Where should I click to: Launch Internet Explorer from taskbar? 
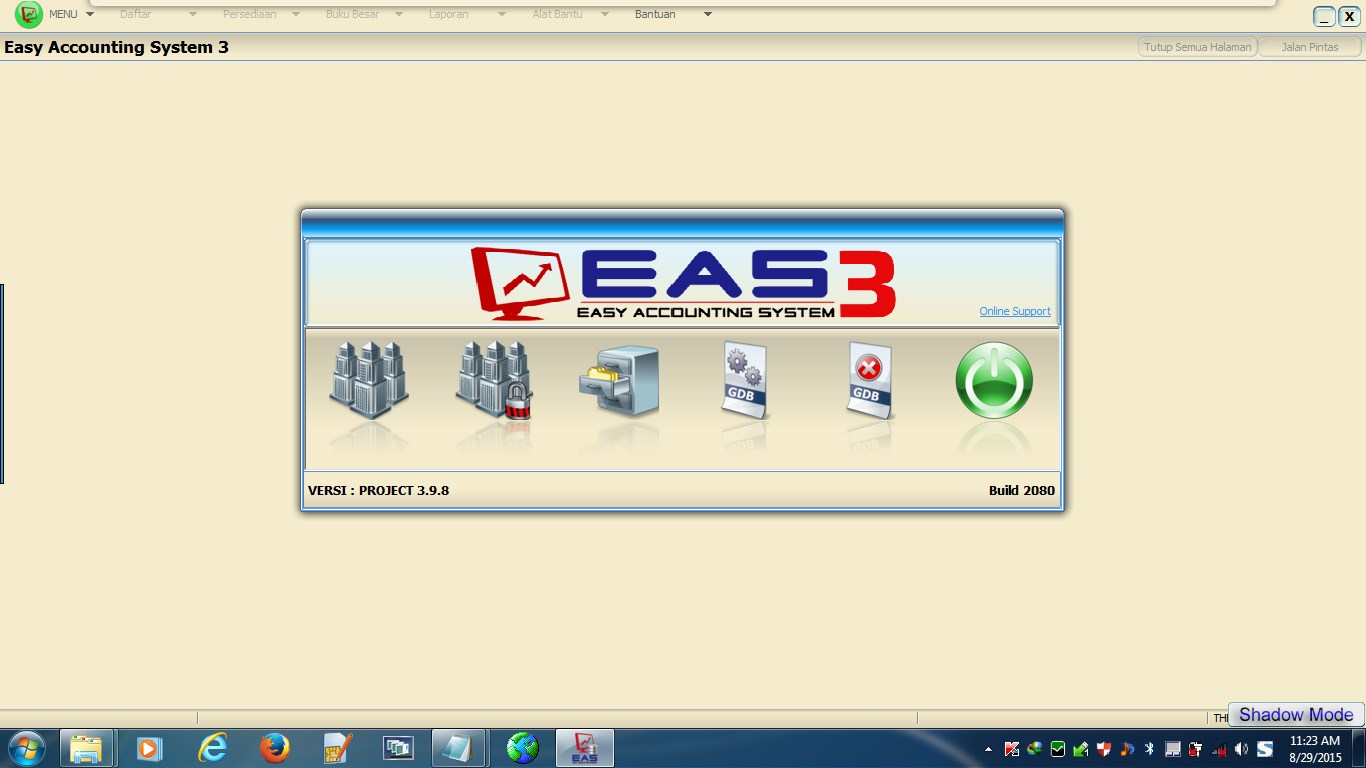click(212, 748)
